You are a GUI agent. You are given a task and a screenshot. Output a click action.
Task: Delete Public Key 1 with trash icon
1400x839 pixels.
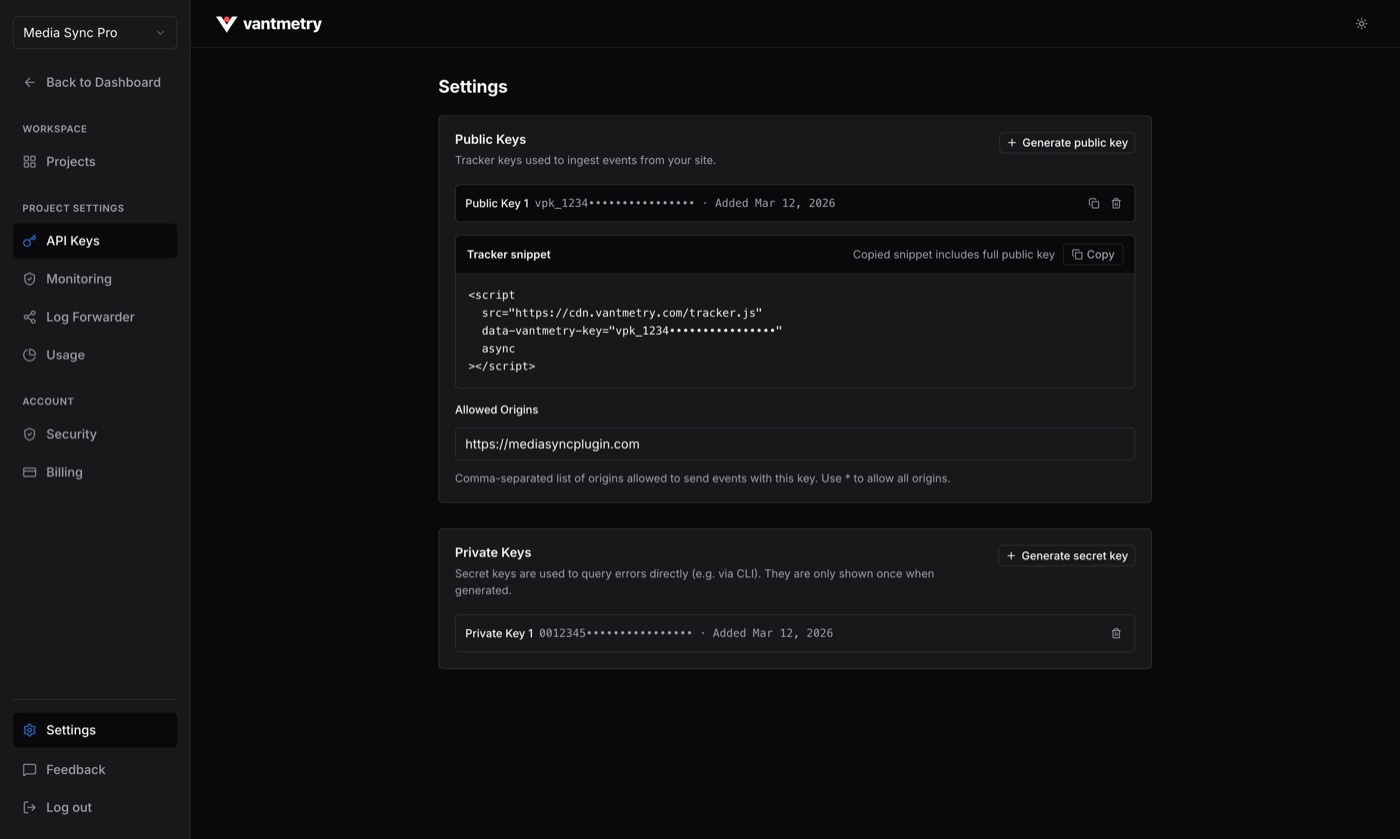1116,204
